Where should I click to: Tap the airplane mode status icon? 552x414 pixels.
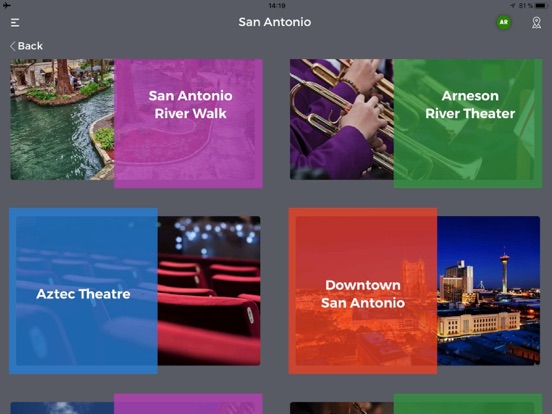[x=7, y=5]
